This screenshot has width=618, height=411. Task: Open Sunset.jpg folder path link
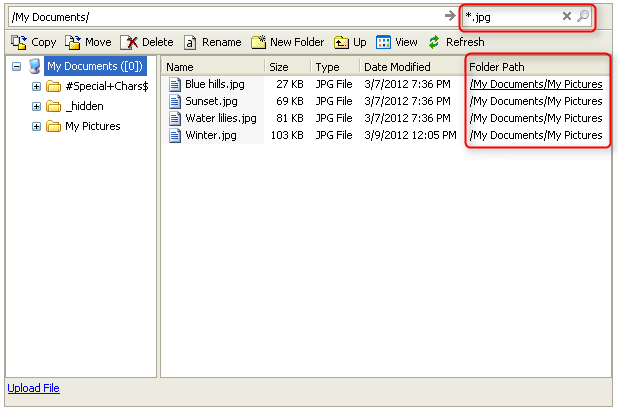pyautogui.click(x=536, y=101)
